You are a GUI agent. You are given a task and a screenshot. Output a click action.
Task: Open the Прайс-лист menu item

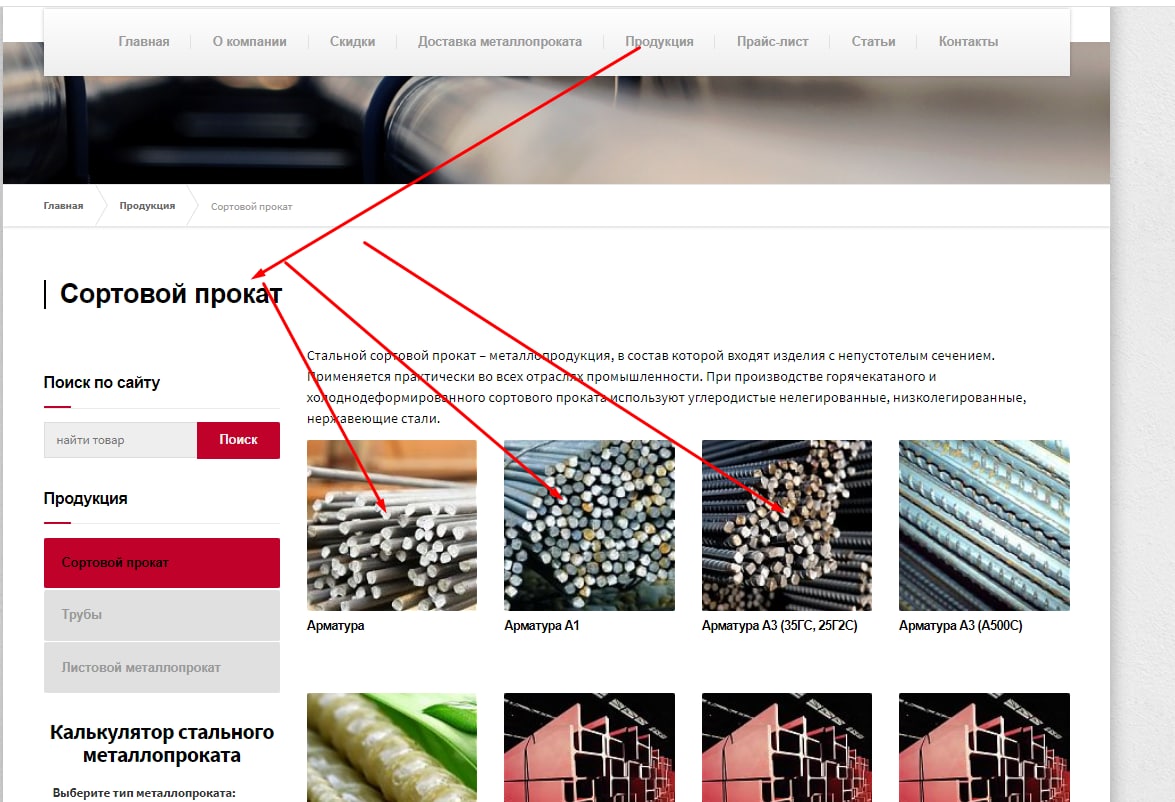tap(773, 42)
